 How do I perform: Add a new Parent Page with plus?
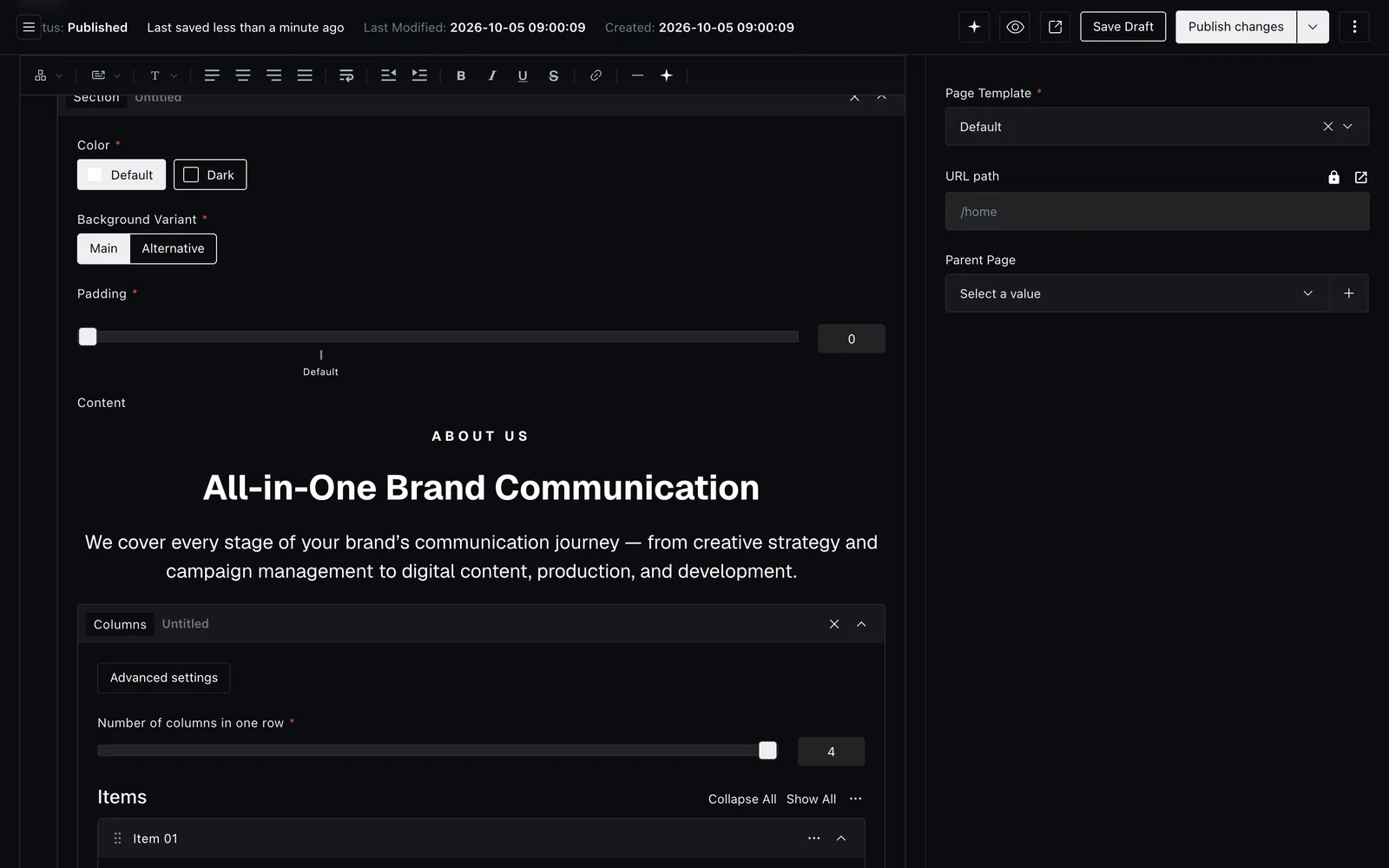click(x=1349, y=293)
